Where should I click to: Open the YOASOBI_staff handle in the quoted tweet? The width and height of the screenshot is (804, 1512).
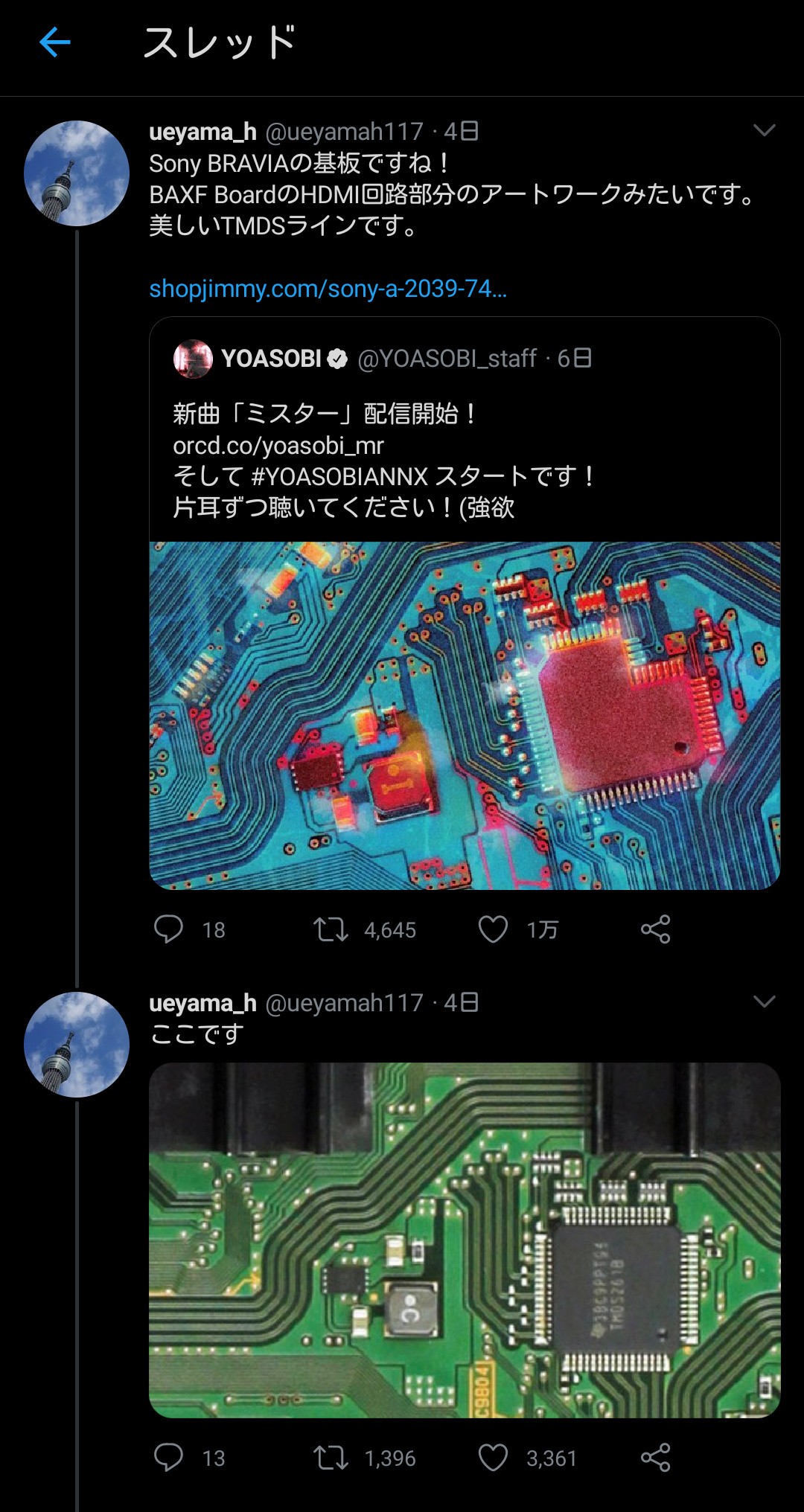pos(447,359)
